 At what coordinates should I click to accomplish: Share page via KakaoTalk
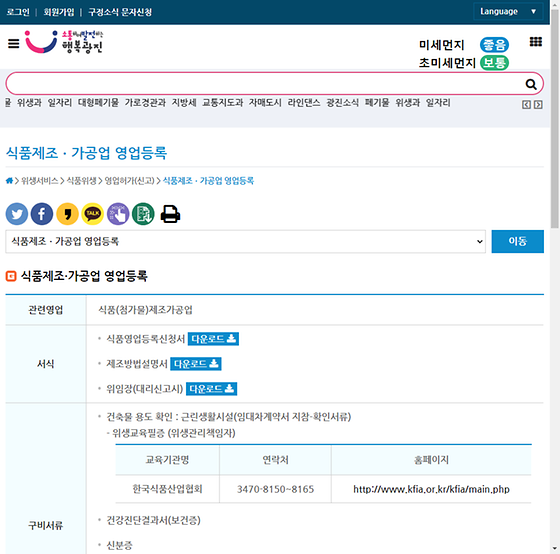tap(92, 214)
